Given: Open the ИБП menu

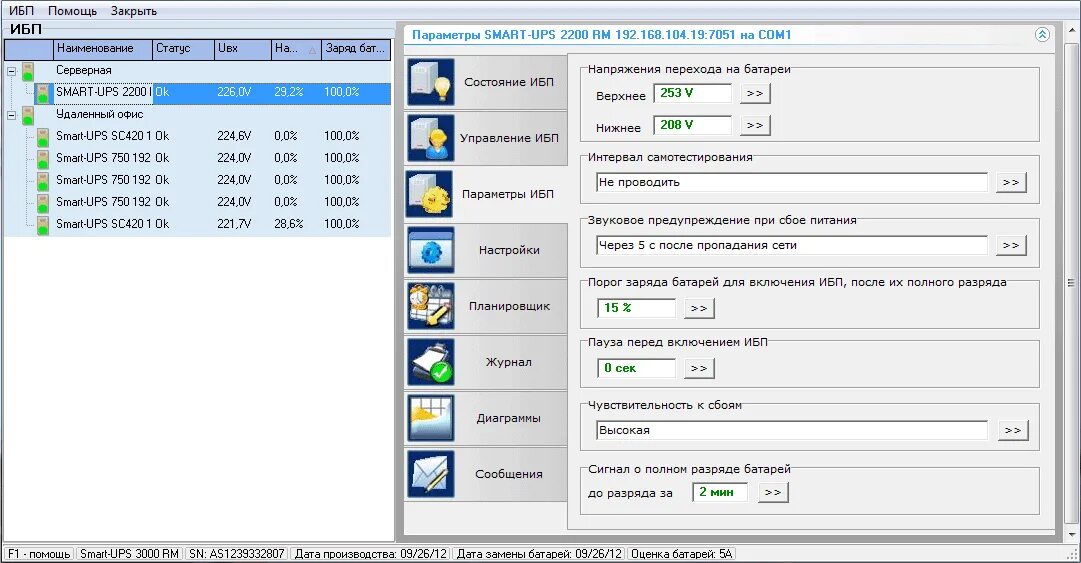Looking at the screenshot, I should (x=21, y=11).
